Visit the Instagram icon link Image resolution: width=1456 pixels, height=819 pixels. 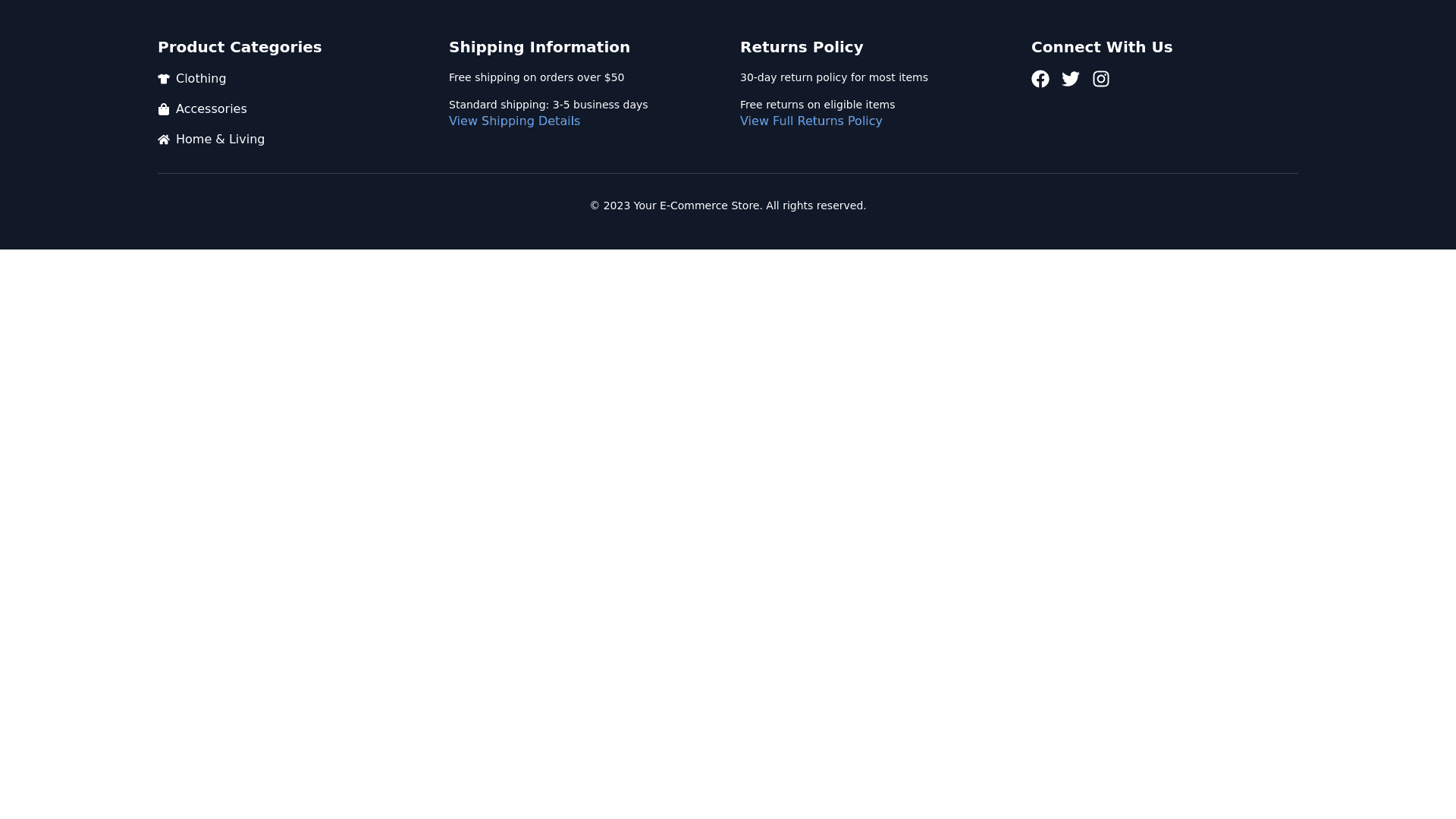tap(1100, 79)
